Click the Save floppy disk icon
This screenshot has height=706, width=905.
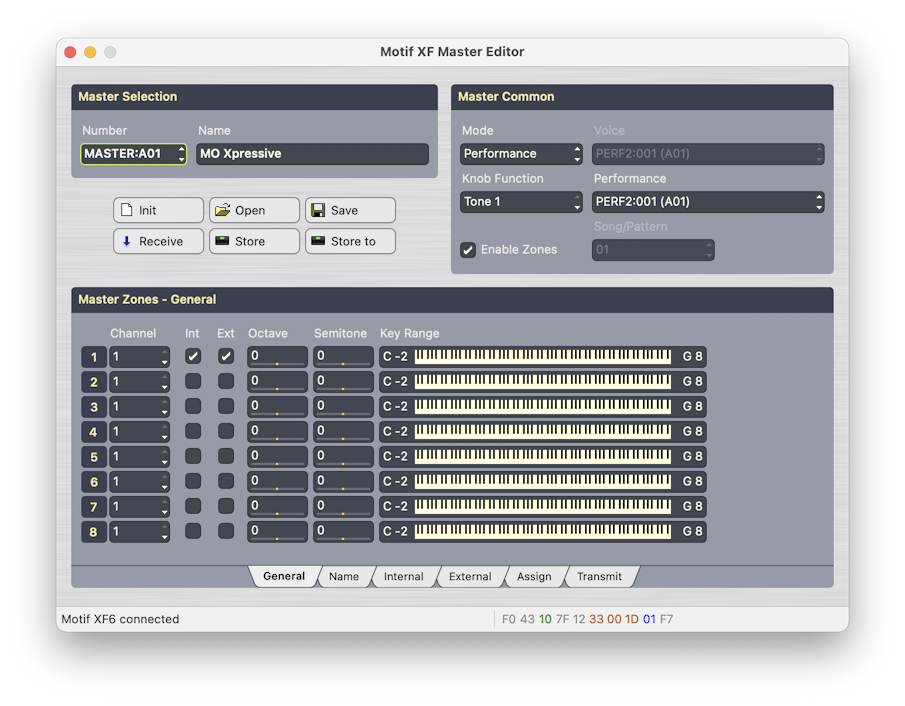point(318,211)
